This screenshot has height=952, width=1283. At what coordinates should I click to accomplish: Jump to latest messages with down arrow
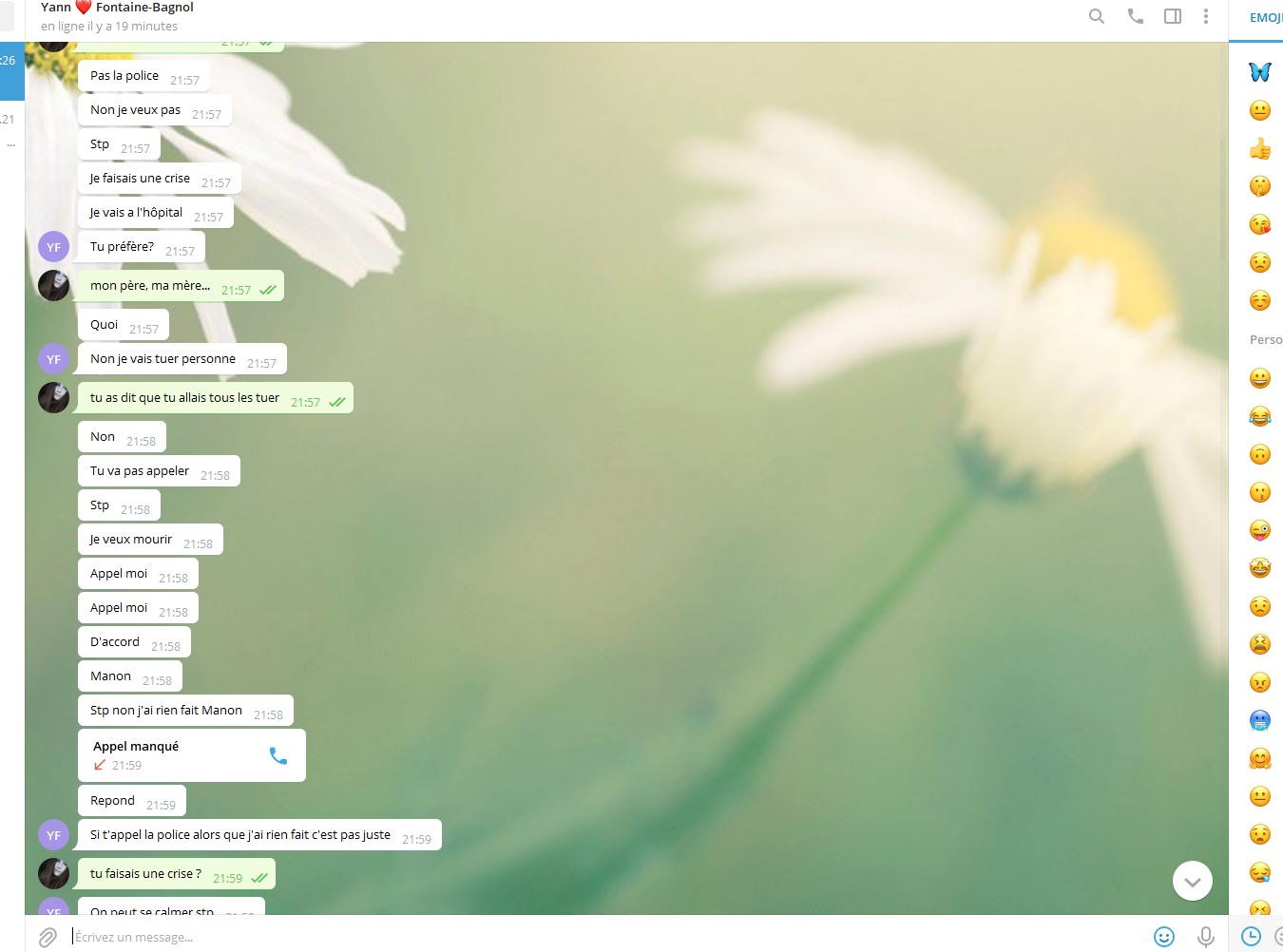[x=1193, y=881]
